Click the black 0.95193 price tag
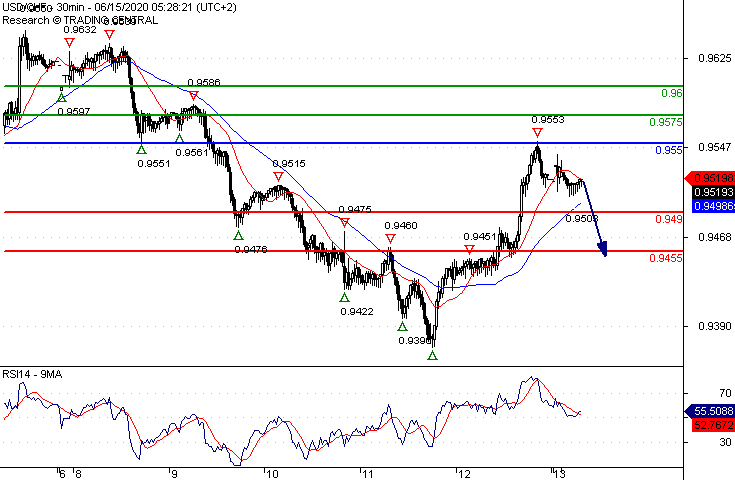The image size is (735, 480). 713,192
